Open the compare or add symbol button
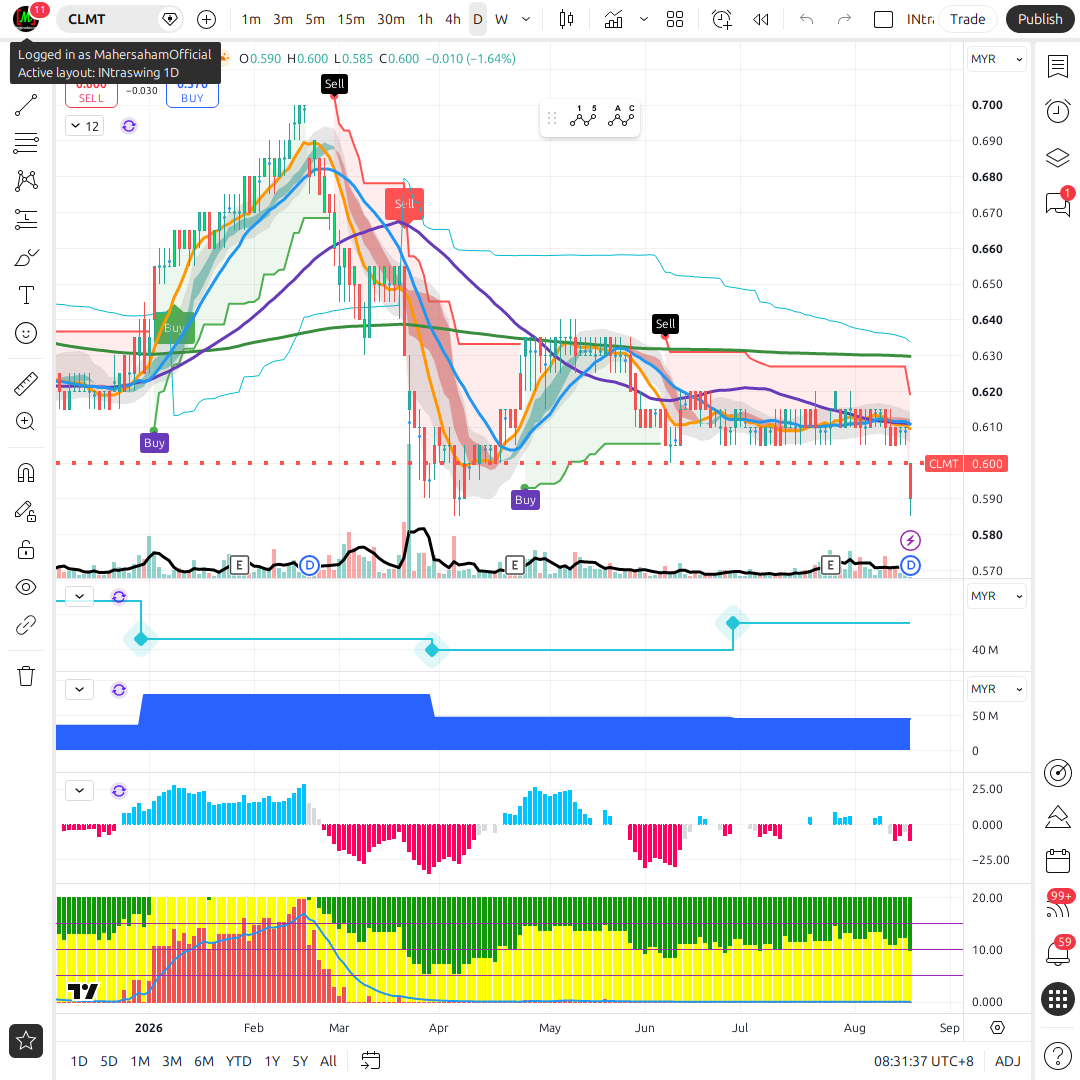The width and height of the screenshot is (1080, 1080). point(207,19)
